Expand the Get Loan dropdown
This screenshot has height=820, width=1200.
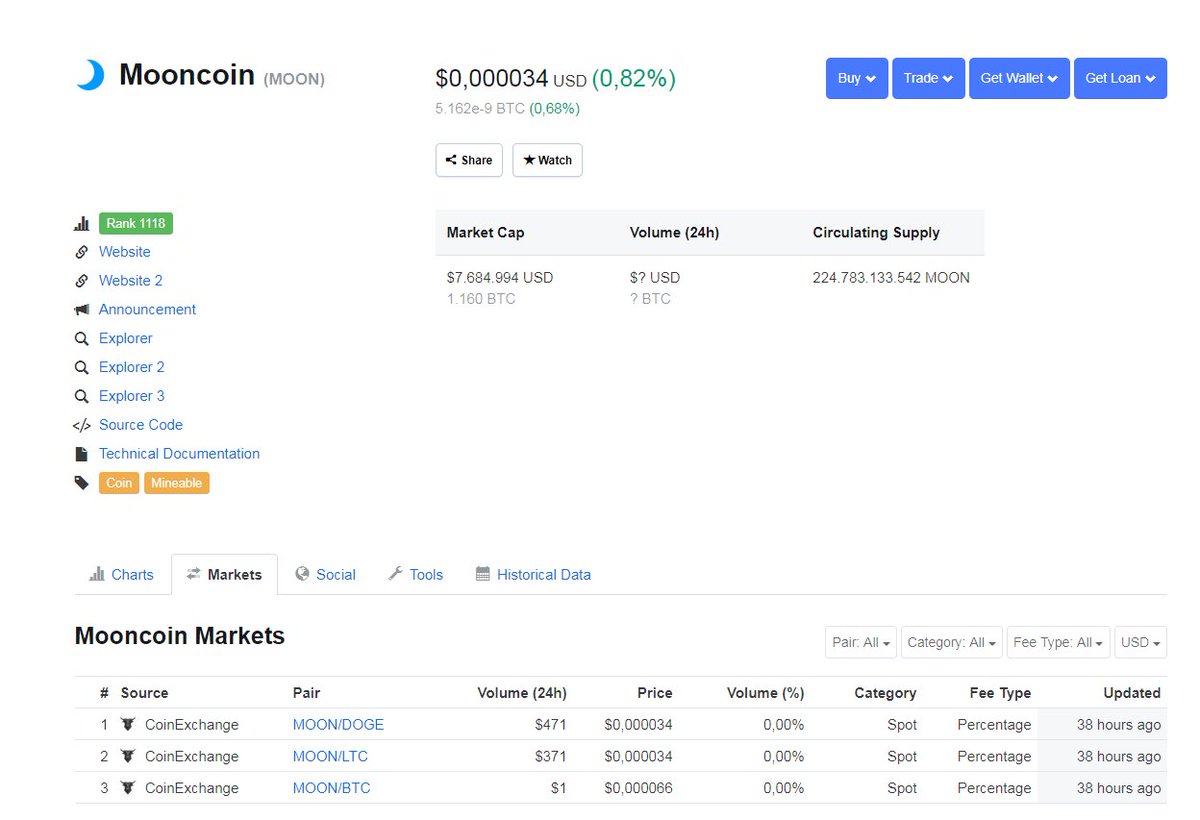1120,78
